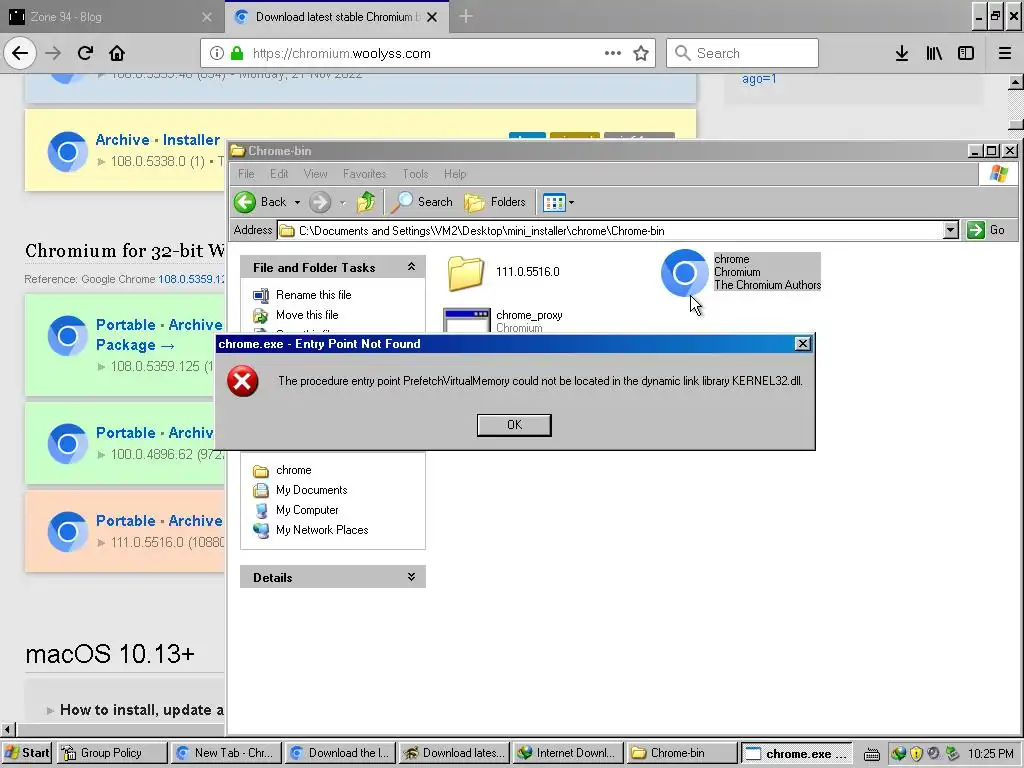This screenshot has width=1024, height=768.
Task: Click the security shield tray icon
Action: coord(916,754)
